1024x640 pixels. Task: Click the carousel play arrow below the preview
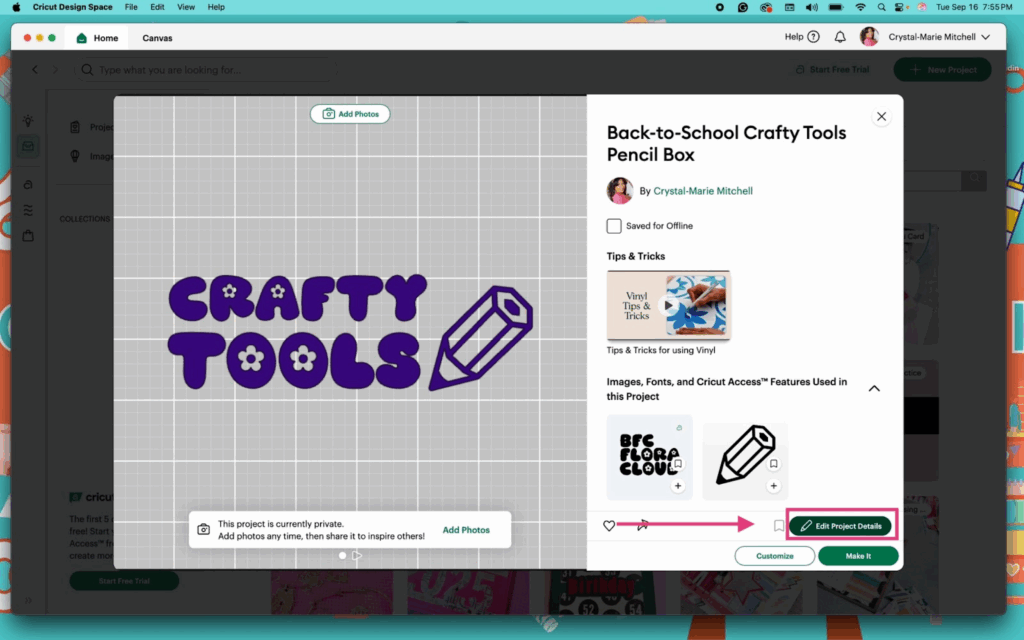357,556
